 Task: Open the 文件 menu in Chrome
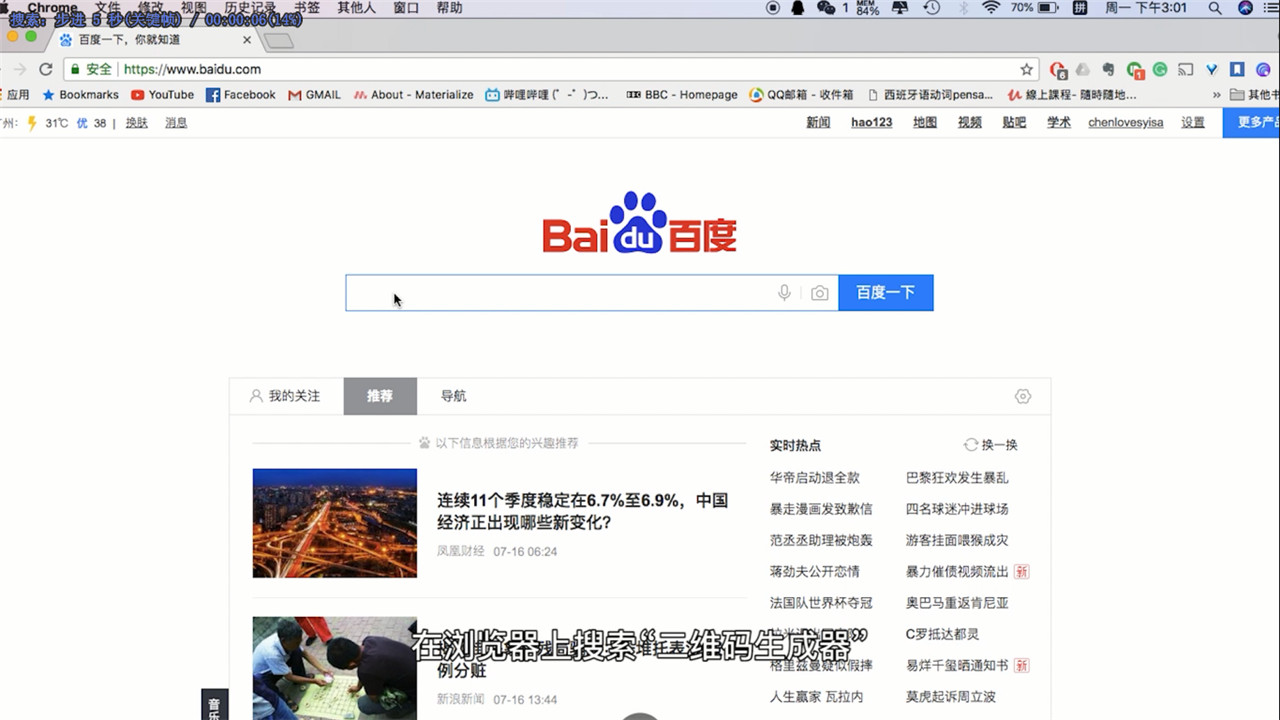click(x=107, y=8)
